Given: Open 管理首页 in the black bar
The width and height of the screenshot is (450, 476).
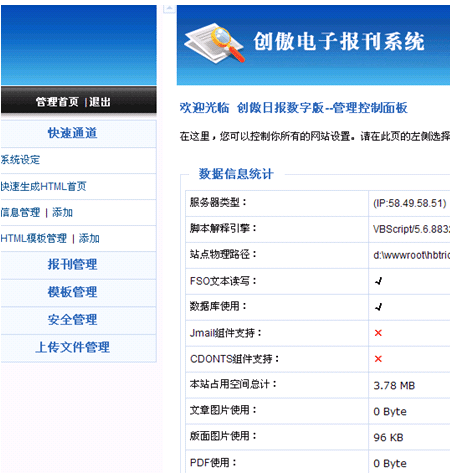Looking at the screenshot, I should (57, 102).
